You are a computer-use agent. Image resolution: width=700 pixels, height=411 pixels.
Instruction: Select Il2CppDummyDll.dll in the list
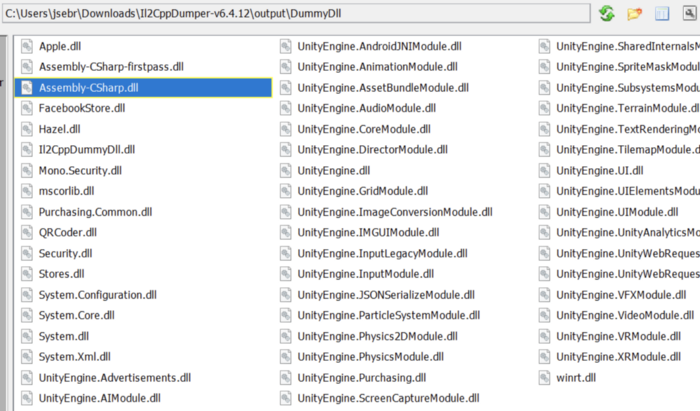(x=87, y=149)
